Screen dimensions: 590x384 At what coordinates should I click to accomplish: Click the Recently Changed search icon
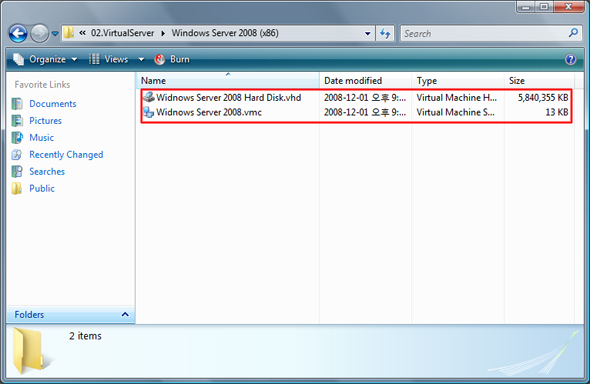17,155
